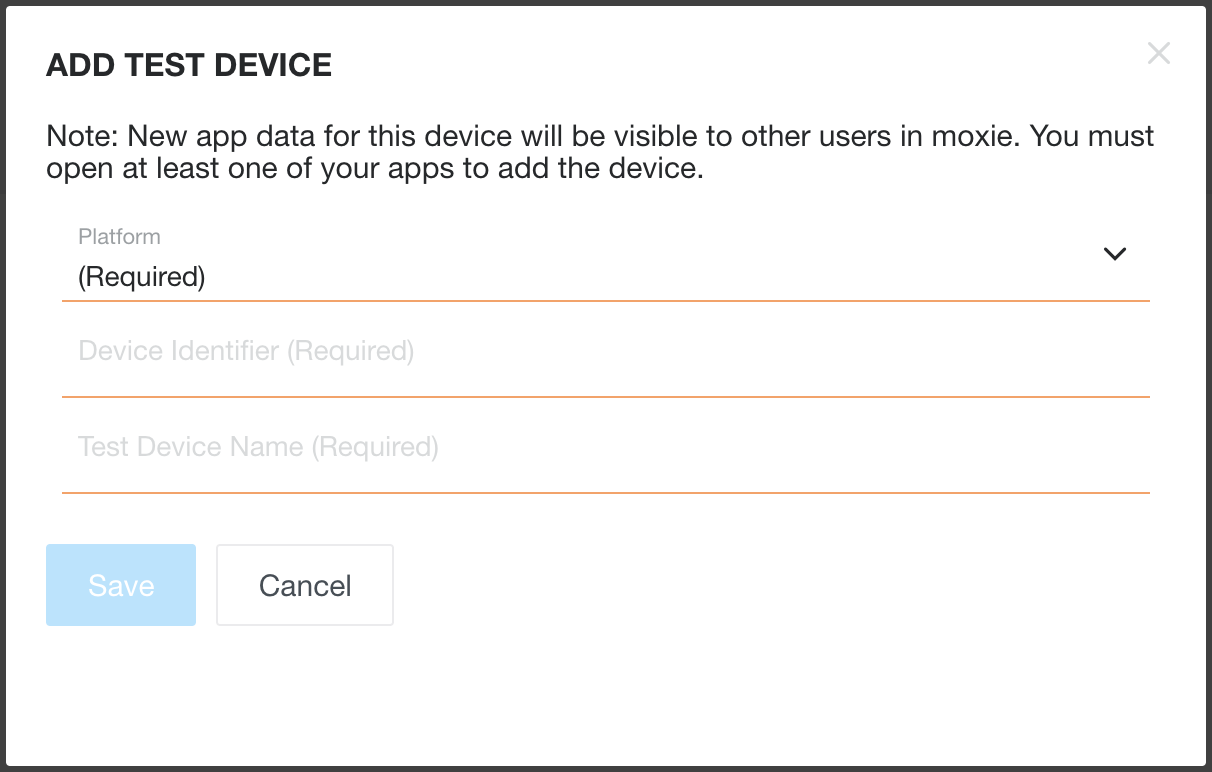The height and width of the screenshot is (772, 1212).
Task: Click the "ADD TEST DEVICE" heading
Action: [x=189, y=66]
